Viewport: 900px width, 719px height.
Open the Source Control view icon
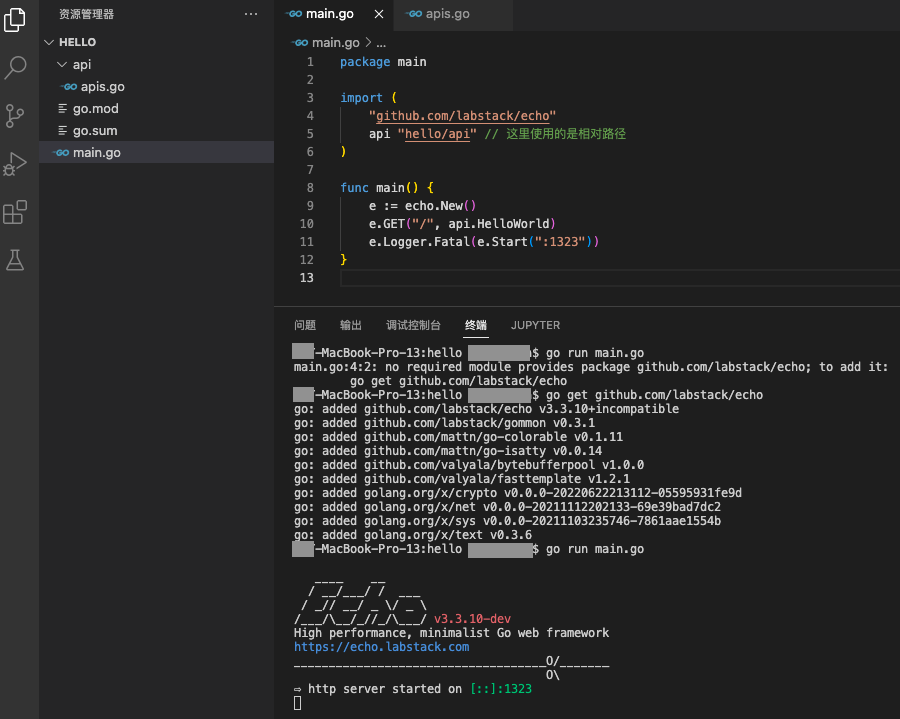15,116
